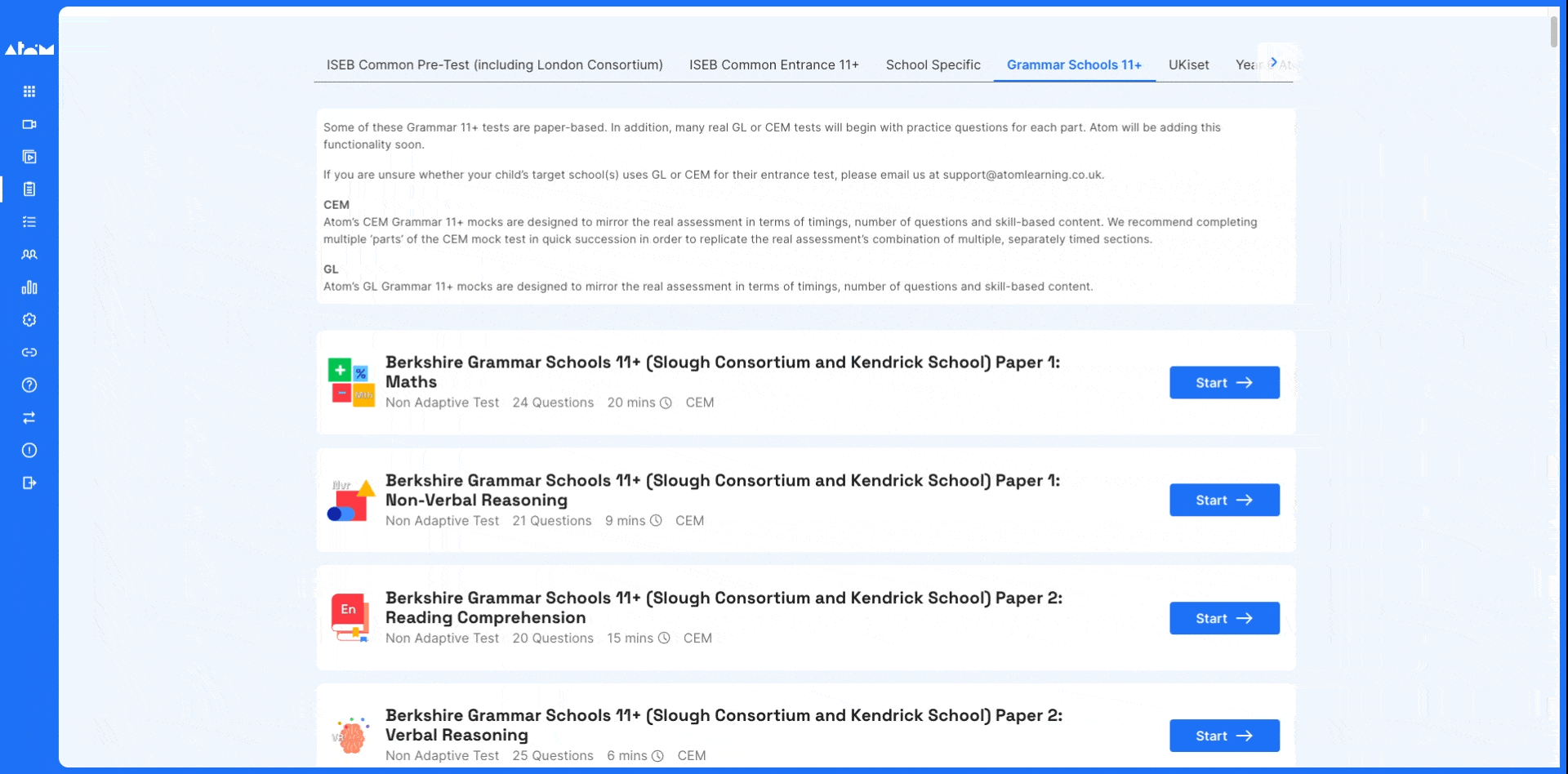Viewport: 1568px width, 774px height.
Task: Click the Reading Comprehension En book icon
Action: (351, 617)
